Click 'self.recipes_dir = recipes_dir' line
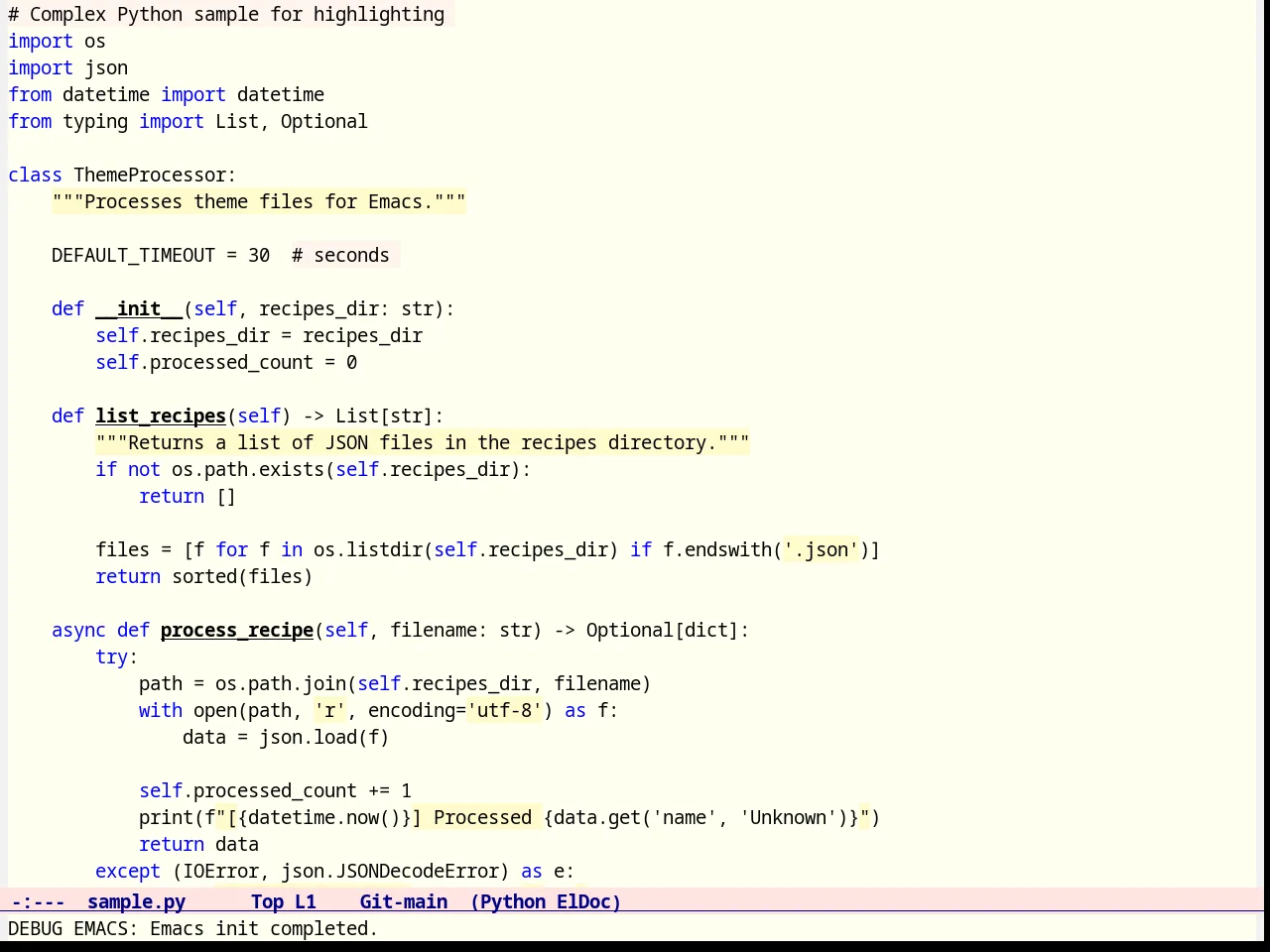This screenshot has width=1270, height=952. pyautogui.click(x=259, y=335)
